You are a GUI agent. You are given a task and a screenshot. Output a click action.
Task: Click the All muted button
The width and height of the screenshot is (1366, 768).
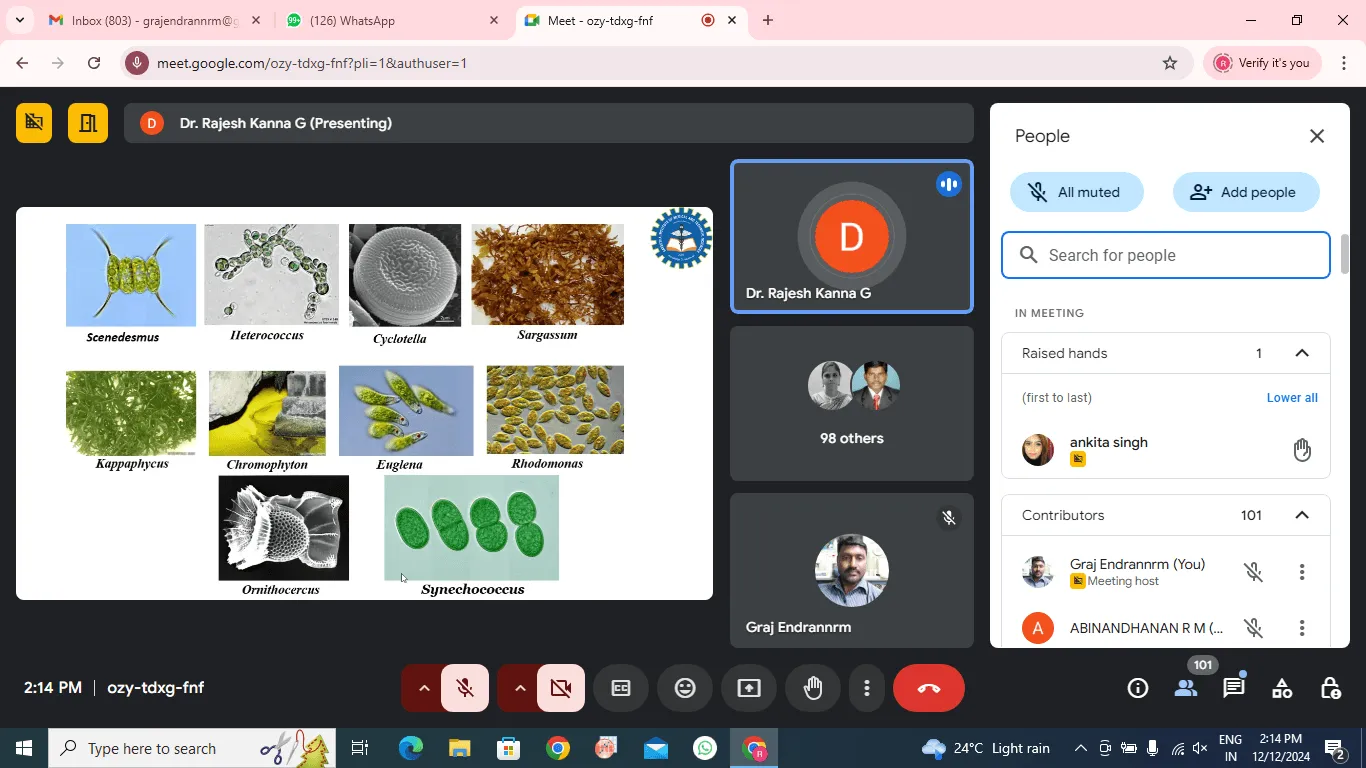coord(1076,192)
